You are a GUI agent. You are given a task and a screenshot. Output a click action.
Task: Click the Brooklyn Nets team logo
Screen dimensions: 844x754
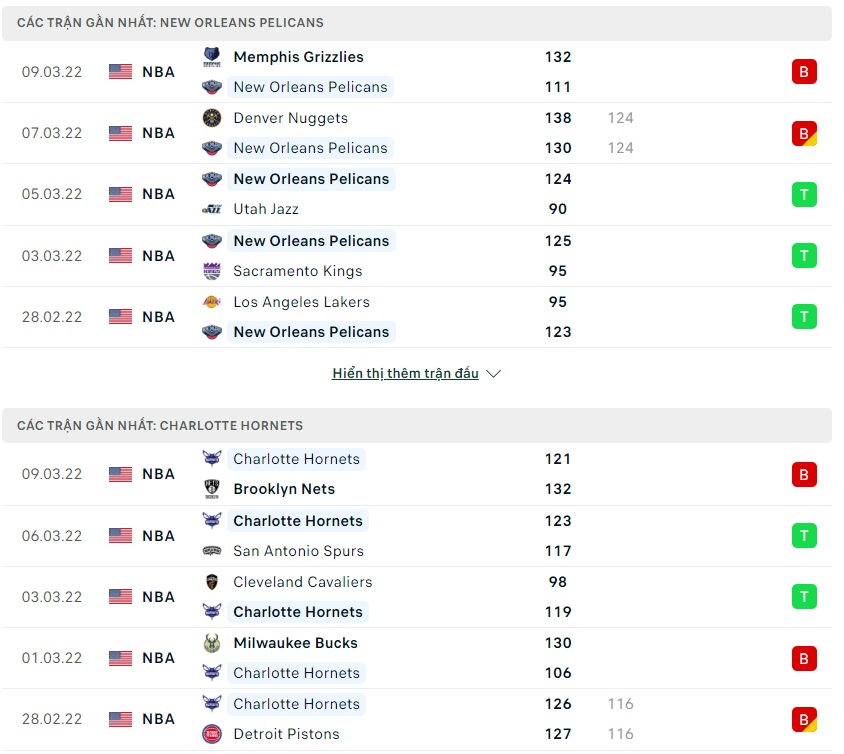[x=211, y=489]
